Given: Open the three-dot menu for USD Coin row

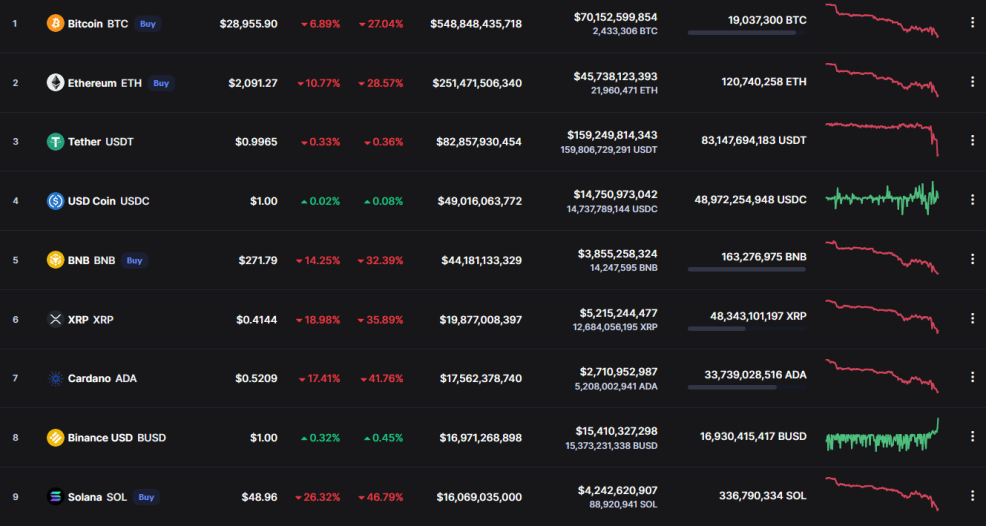Looking at the screenshot, I should click(x=972, y=200).
